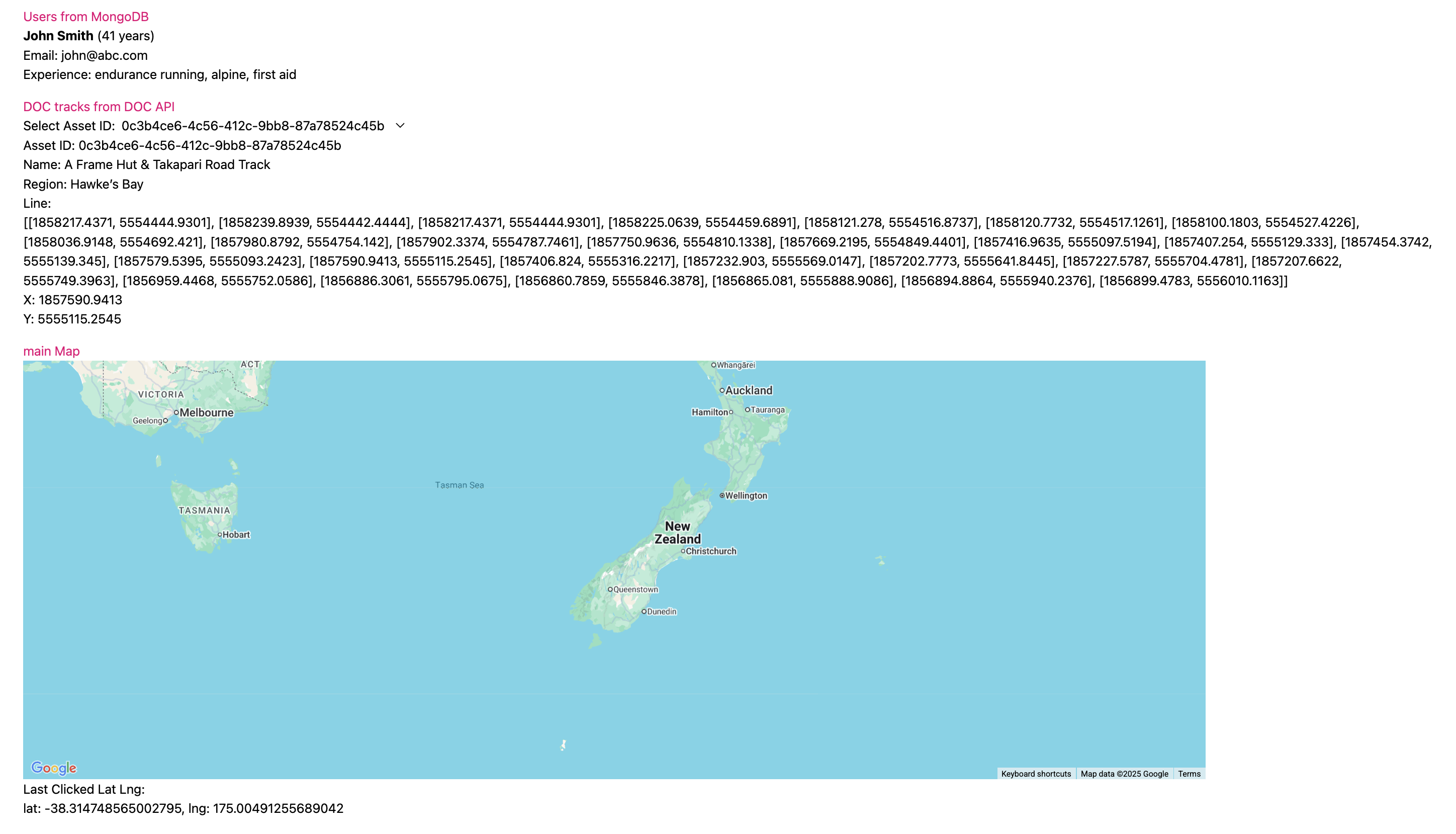
Task: Click the Hobart city marker
Action: point(220,534)
